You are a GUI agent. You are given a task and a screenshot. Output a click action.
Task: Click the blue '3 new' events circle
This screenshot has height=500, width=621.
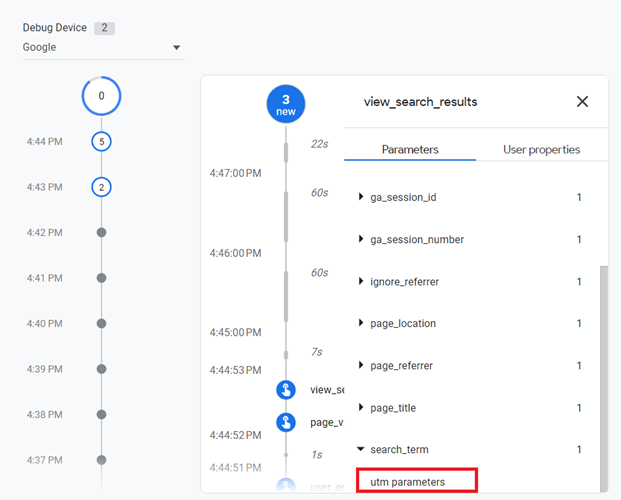pyautogui.click(x=286, y=104)
